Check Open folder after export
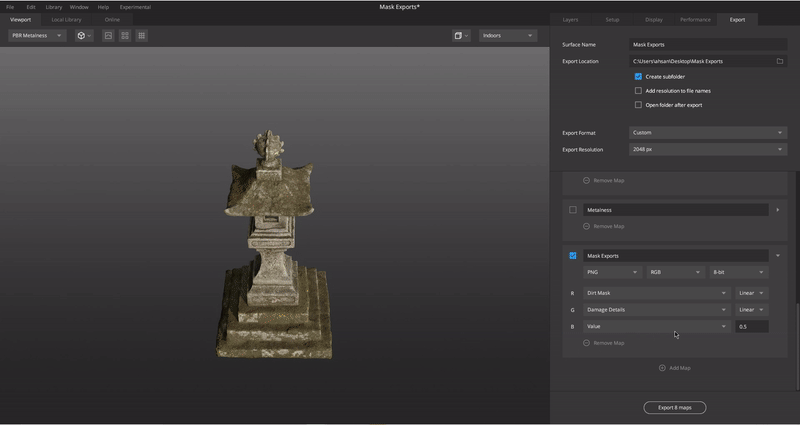800x425 pixels. pos(638,105)
